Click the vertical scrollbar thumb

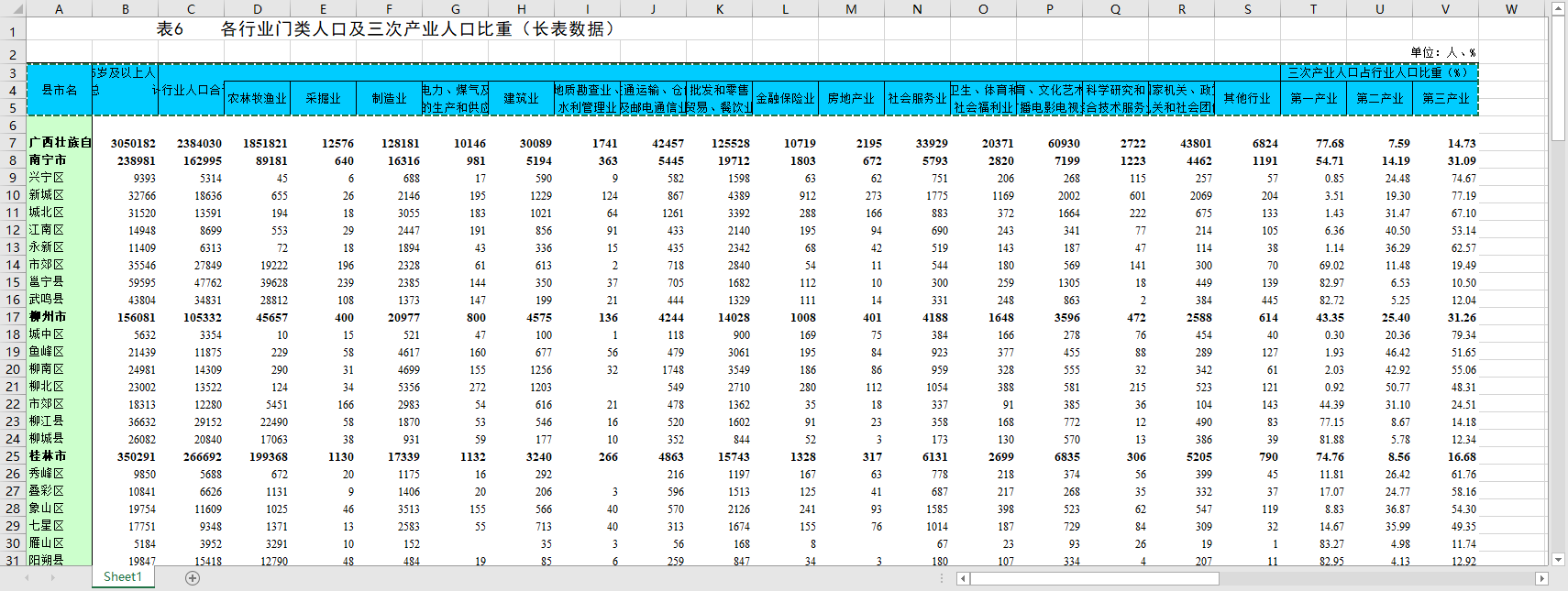tap(1558, 78)
